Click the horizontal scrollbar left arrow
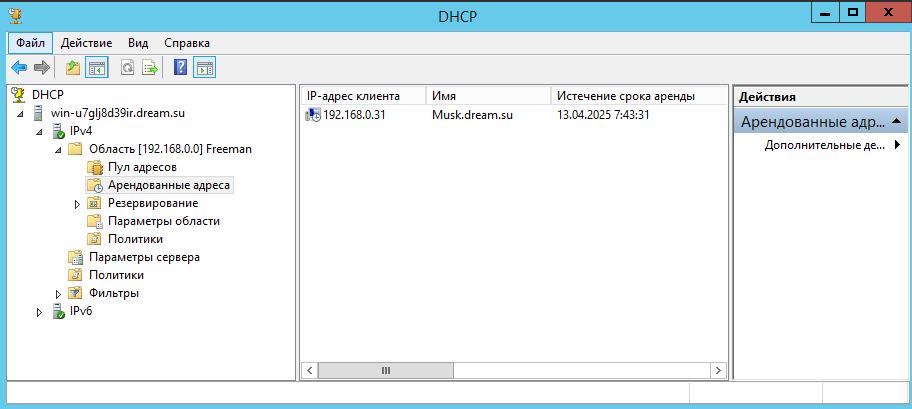This screenshot has width=912, height=409. 310,370
